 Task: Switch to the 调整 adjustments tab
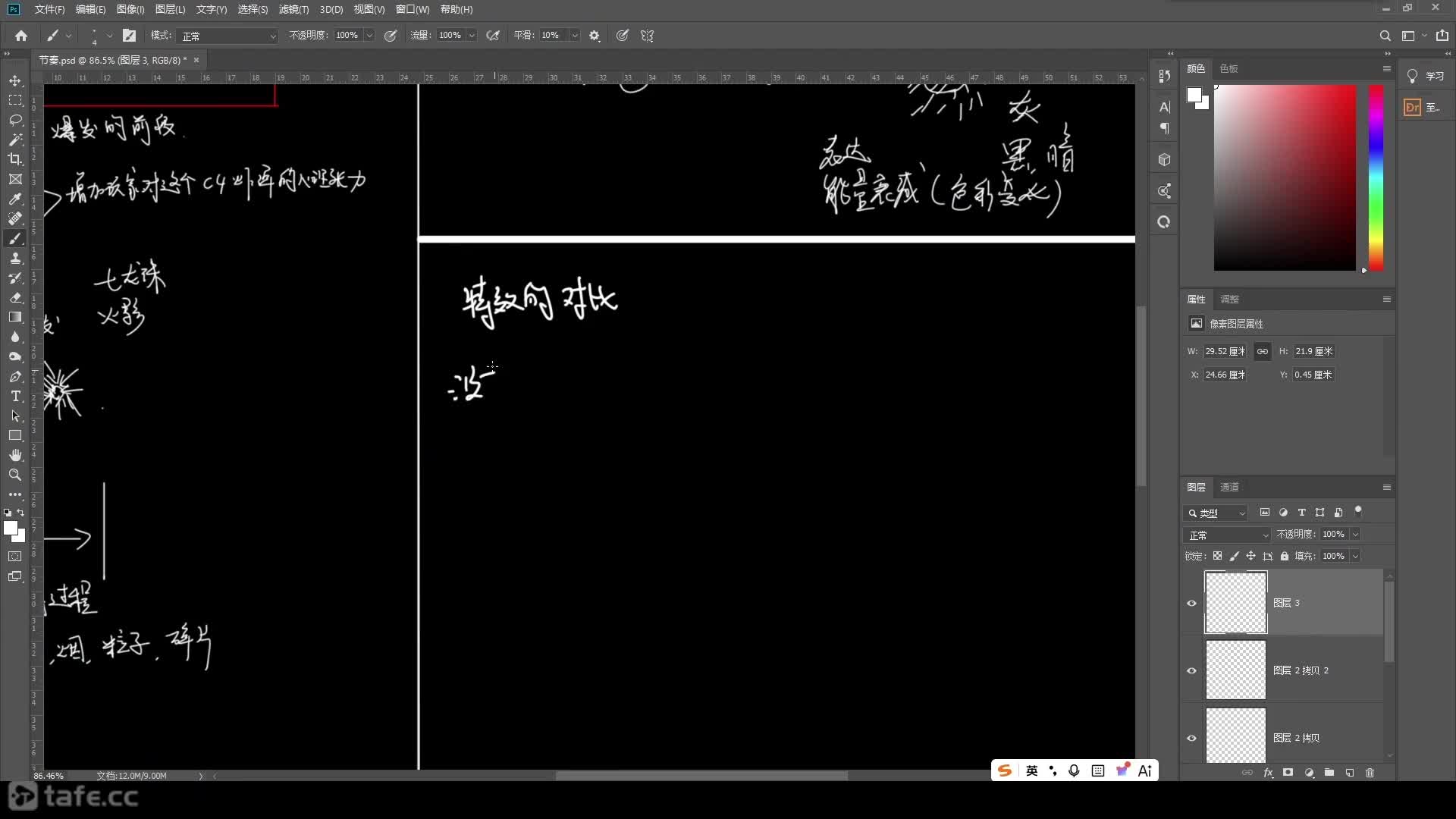click(1229, 299)
